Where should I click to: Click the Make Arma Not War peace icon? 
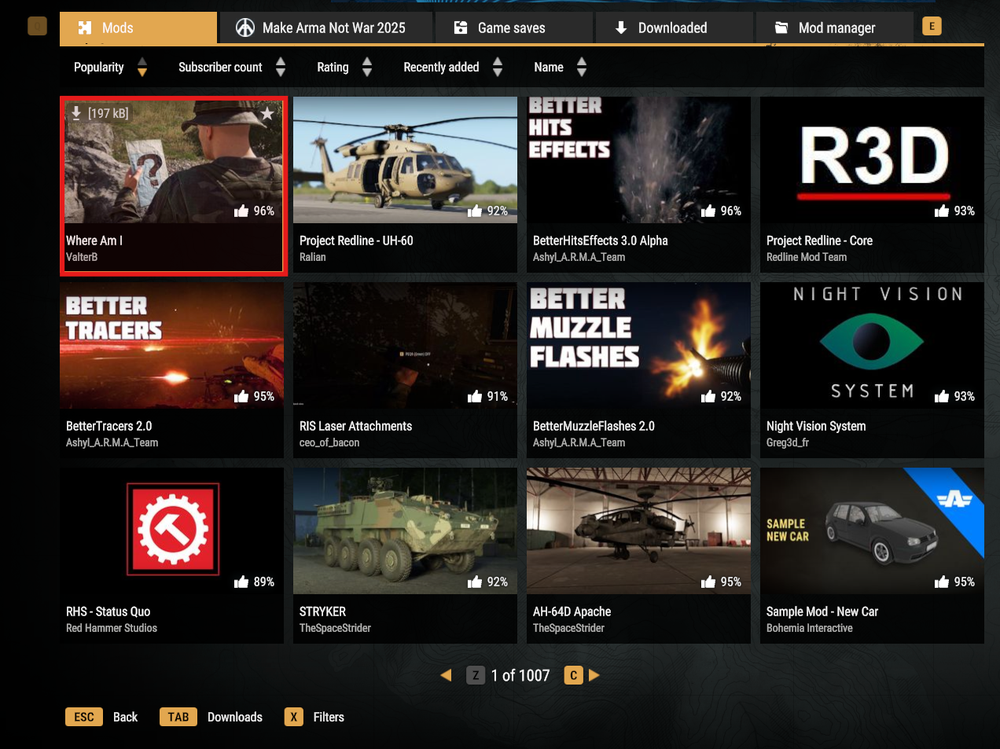(x=245, y=27)
